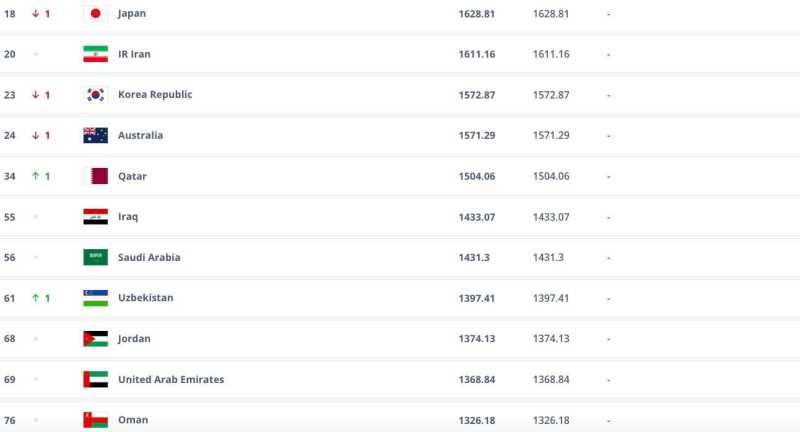Viewport: 800px width, 432px height.
Task: Click the Korea Republic flag icon
Action: 95,95
